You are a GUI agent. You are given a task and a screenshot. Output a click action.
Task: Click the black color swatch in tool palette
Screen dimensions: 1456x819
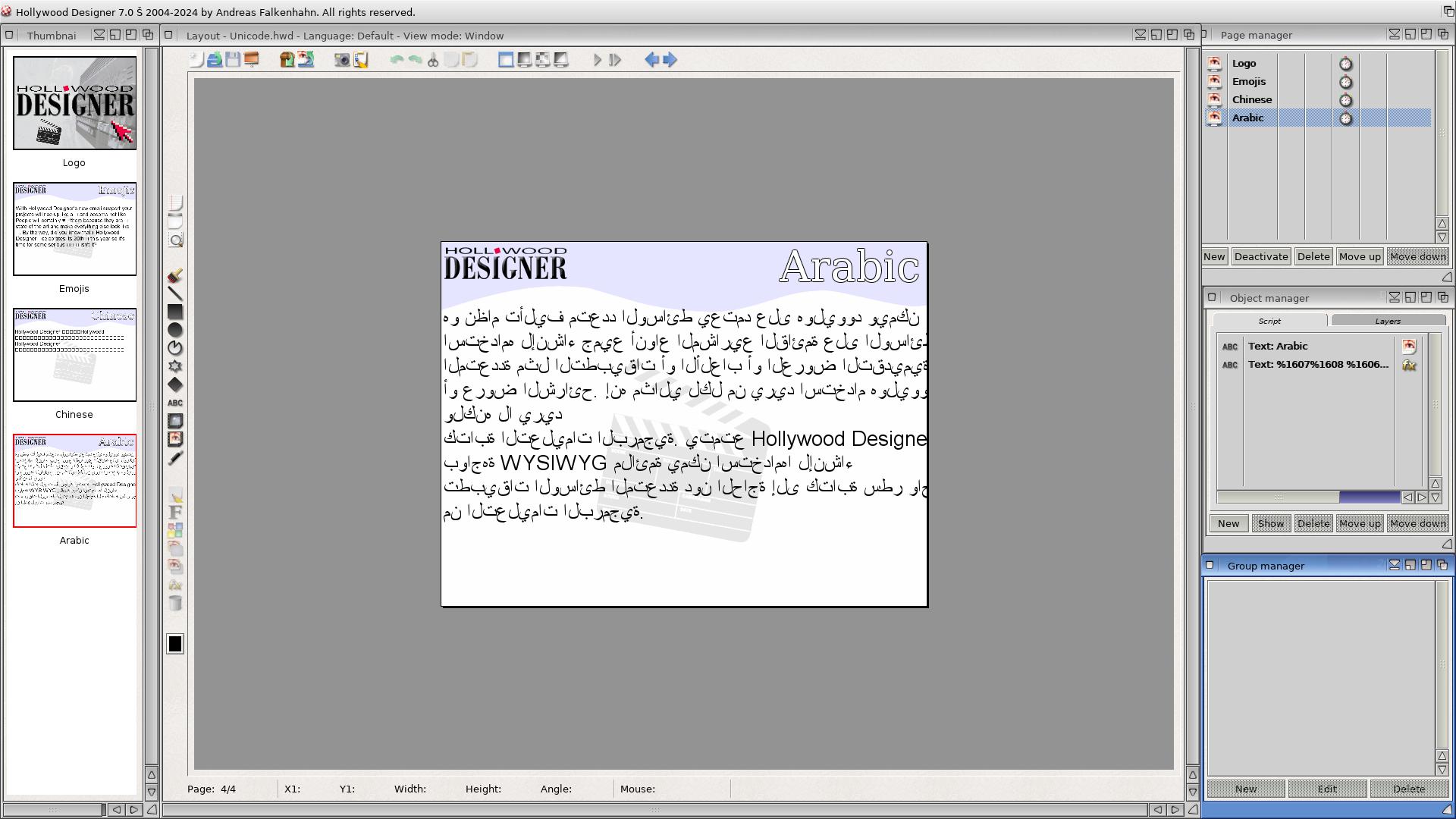(x=175, y=644)
